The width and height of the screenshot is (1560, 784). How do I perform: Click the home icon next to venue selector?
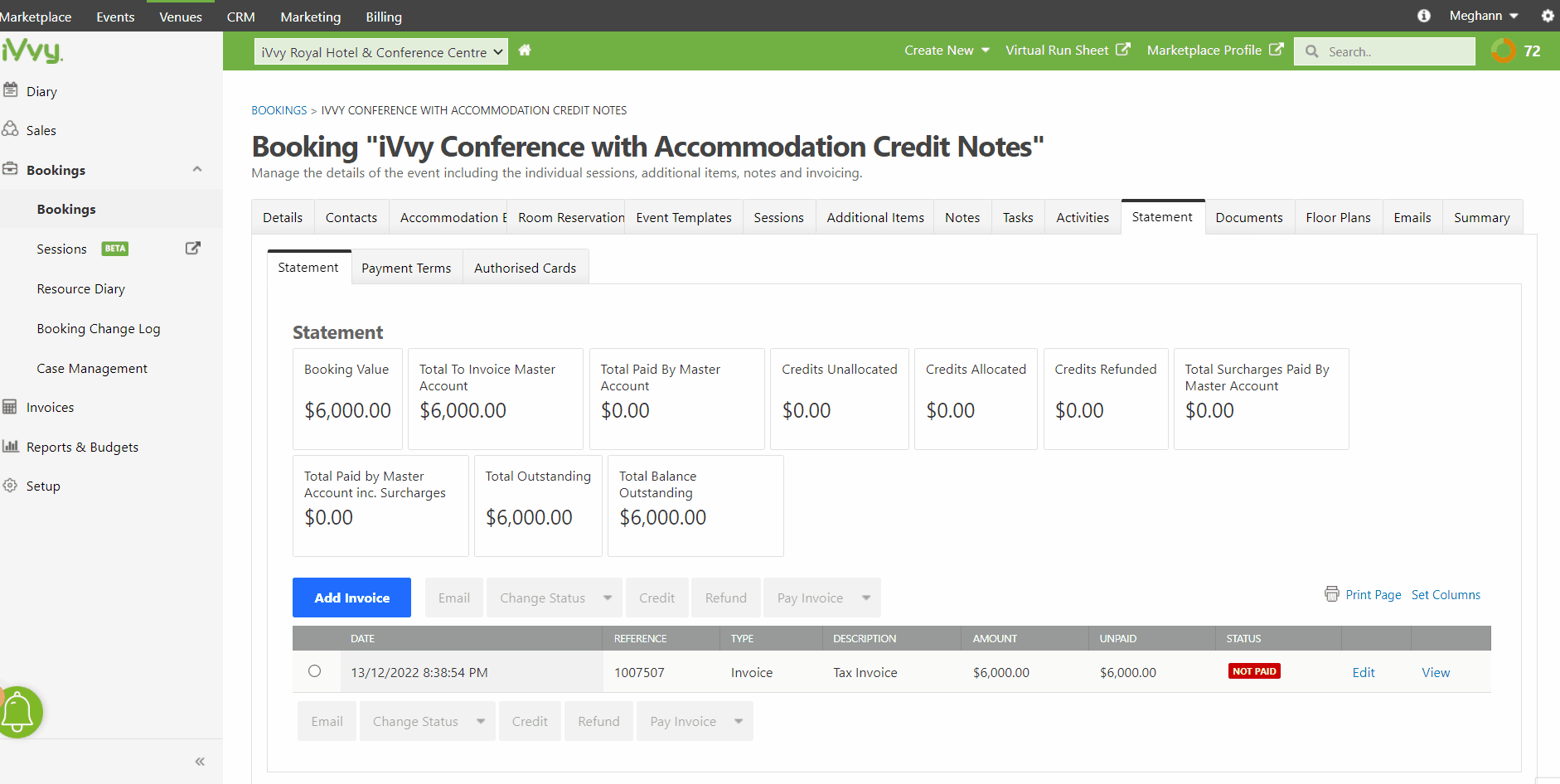525,51
